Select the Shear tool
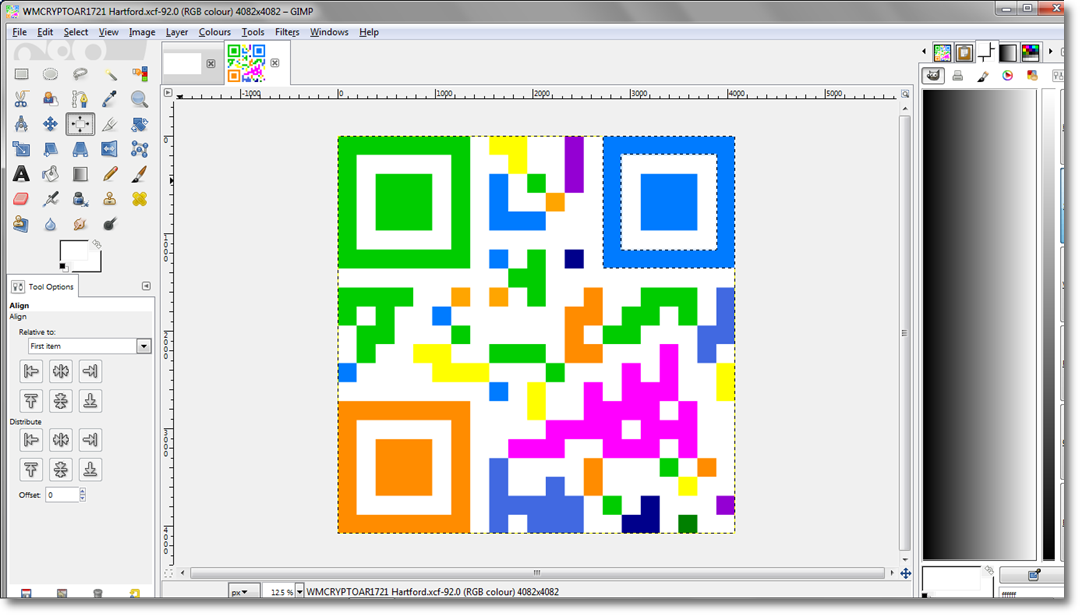Screen dimensions: 1080x615 coord(50,149)
